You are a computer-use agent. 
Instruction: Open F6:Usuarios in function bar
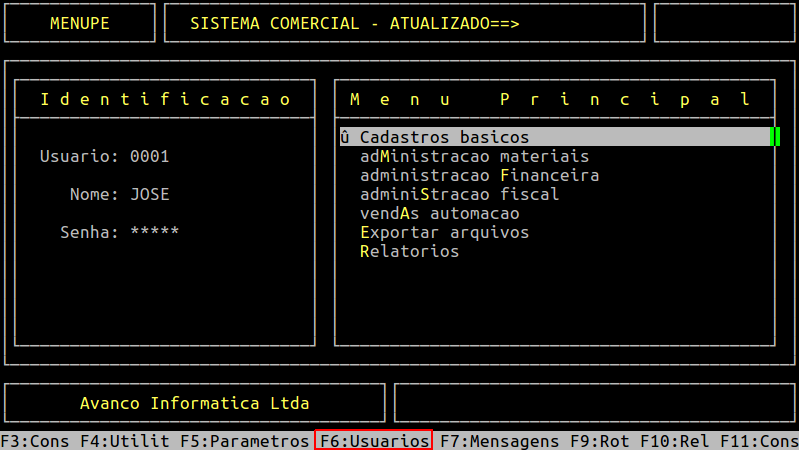tap(374, 440)
